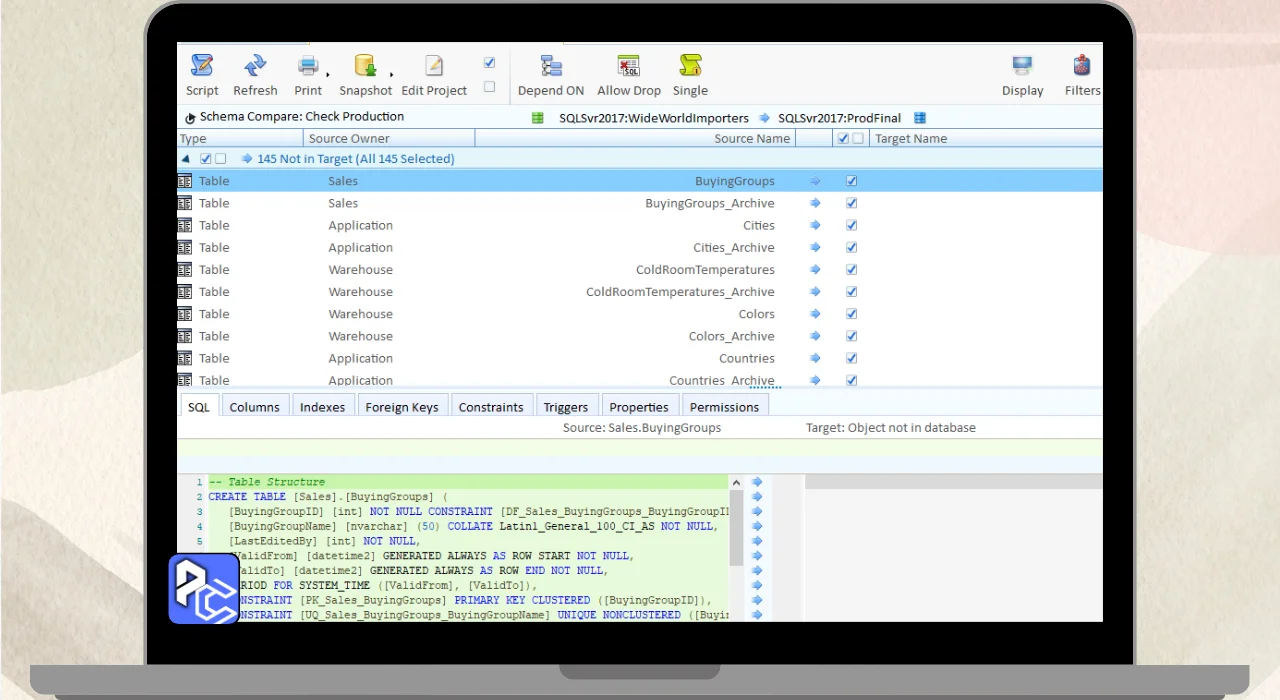Open the Filters tool
The width and height of the screenshot is (1280, 700).
click(x=1081, y=67)
